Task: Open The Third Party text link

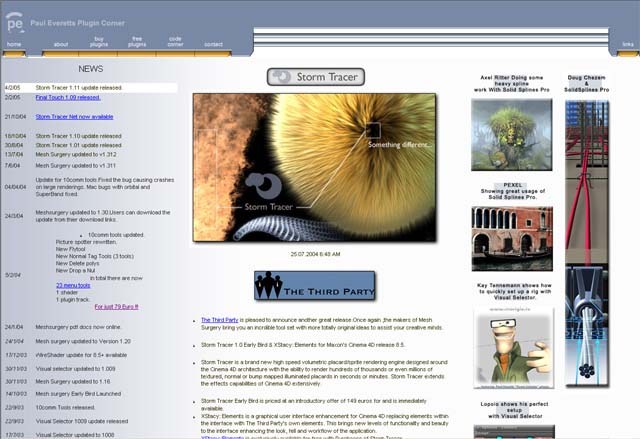Action: point(220,320)
